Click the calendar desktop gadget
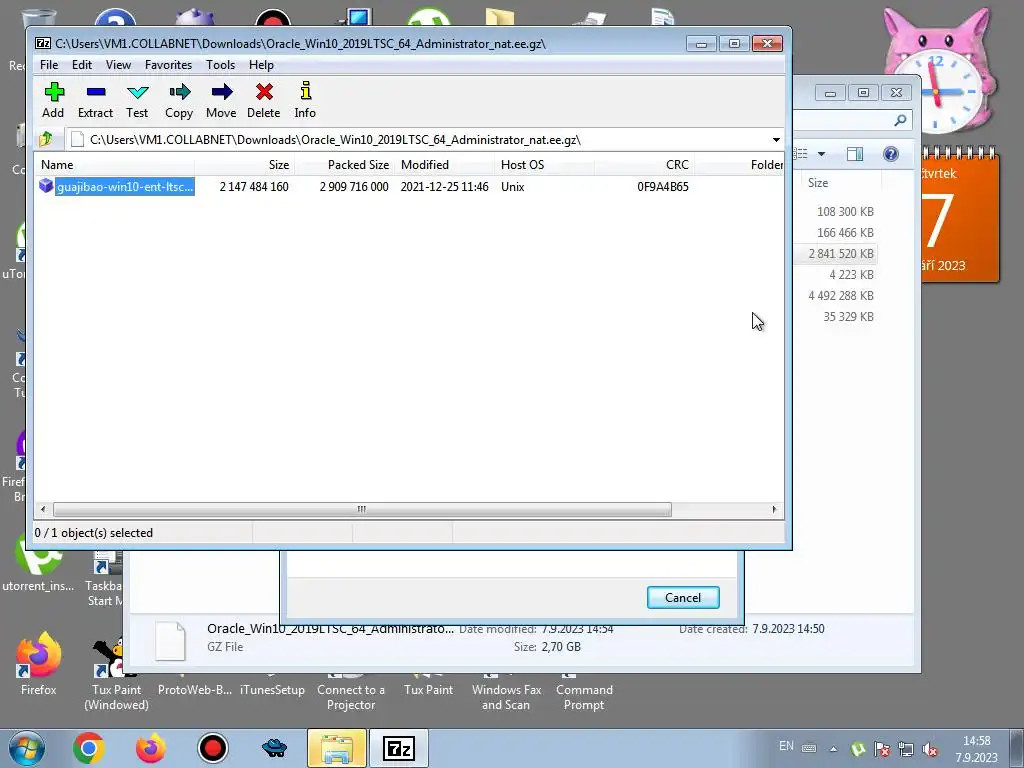The width and height of the screenshot is (1024, 768). (x=960, y=216)
